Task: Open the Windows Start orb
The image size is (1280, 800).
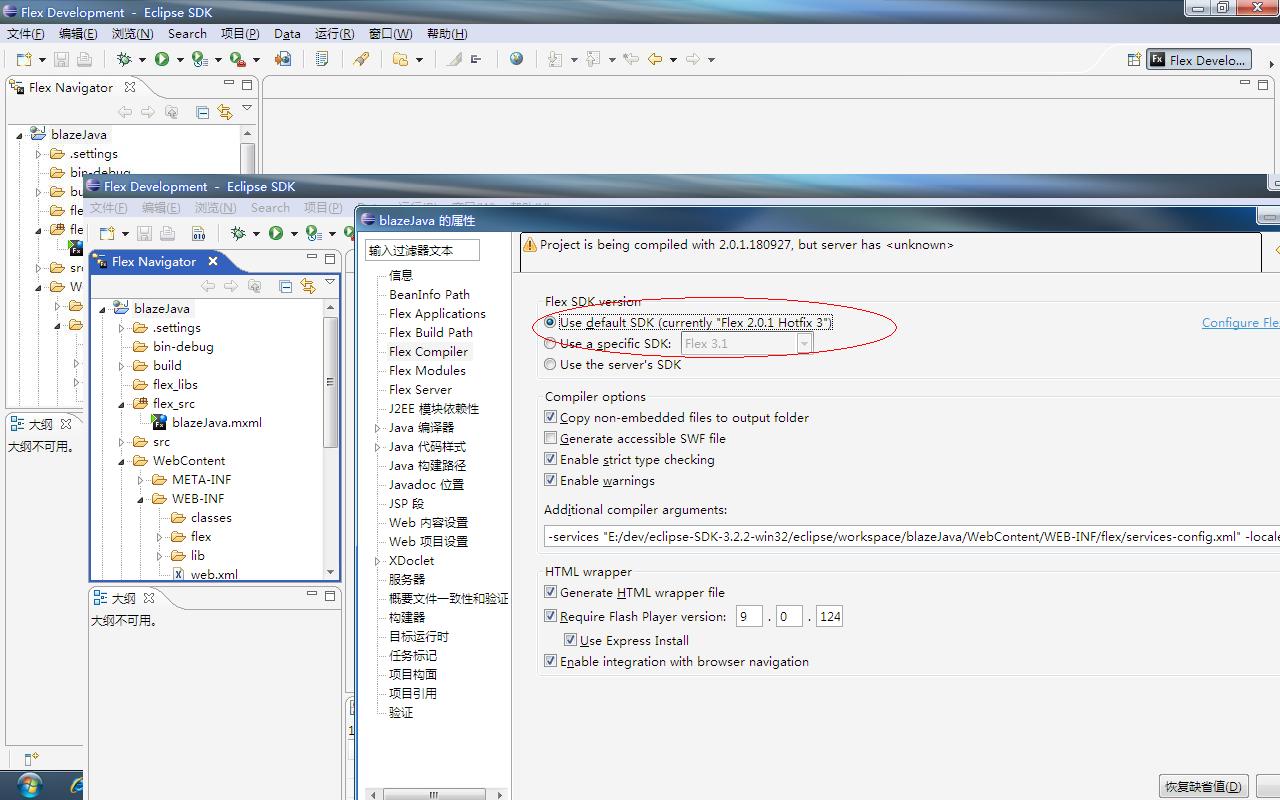Action: 29,785
